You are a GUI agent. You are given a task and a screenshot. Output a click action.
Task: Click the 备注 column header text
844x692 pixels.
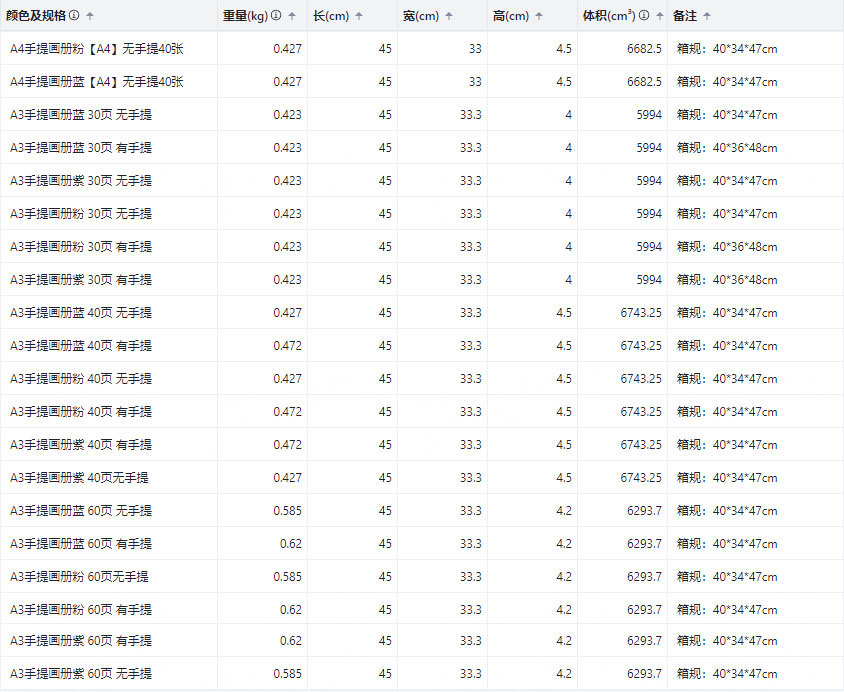click(685, 16)
